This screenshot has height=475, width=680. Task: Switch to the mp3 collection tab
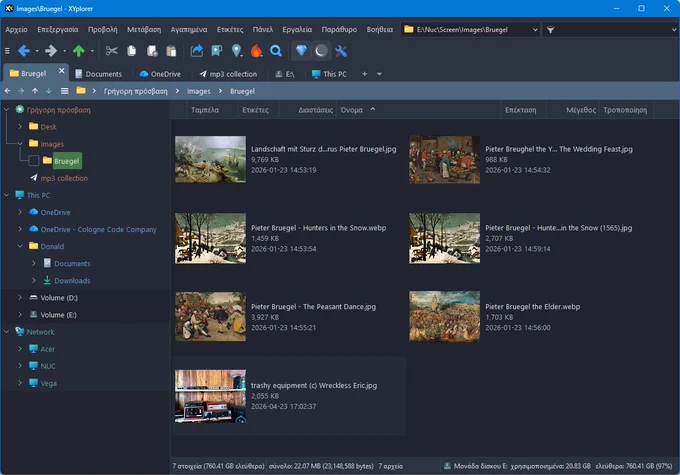coord(228,74)
